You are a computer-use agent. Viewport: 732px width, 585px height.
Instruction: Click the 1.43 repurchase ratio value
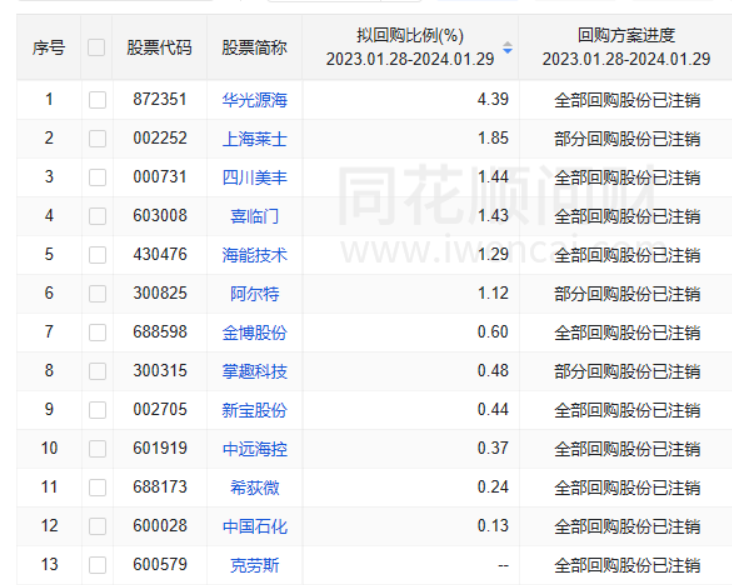493,216
